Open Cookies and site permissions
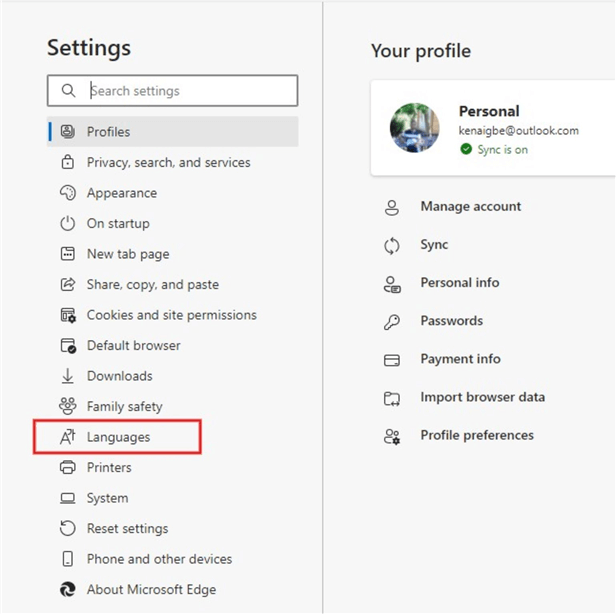This screenshot has width=616, height=614. (171, 315)
